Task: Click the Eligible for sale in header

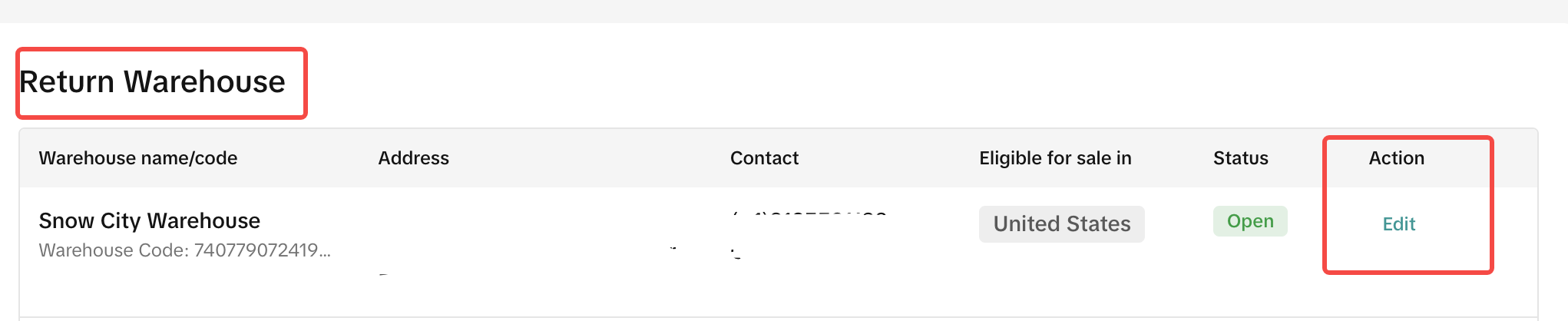Action: coord(1055,158)
